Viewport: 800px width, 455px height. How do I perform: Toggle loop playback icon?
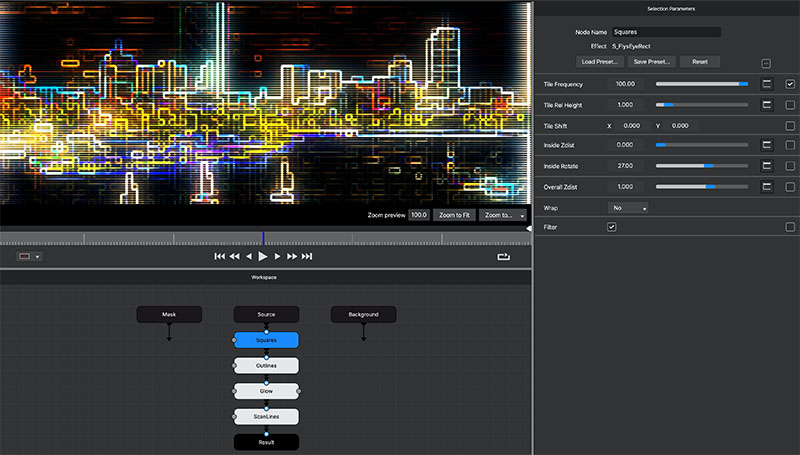point(503,257)
